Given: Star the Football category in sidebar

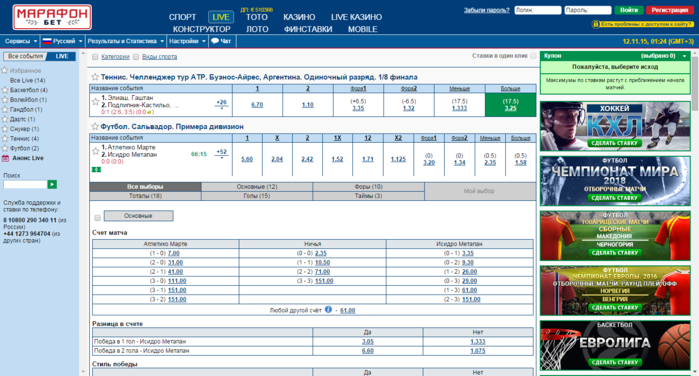Looking at the screenshot, I should (x=5, y=148).
